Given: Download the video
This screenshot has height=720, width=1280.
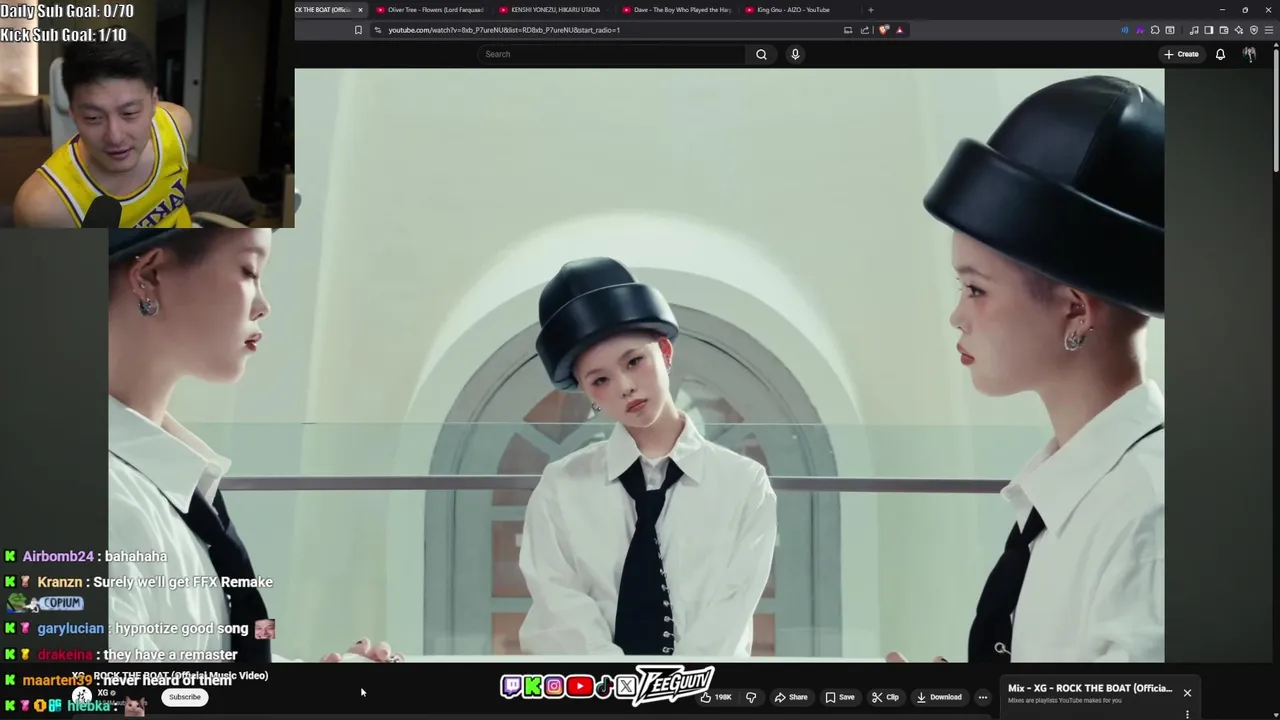Looking at the screenshot, I should point(938,697).
